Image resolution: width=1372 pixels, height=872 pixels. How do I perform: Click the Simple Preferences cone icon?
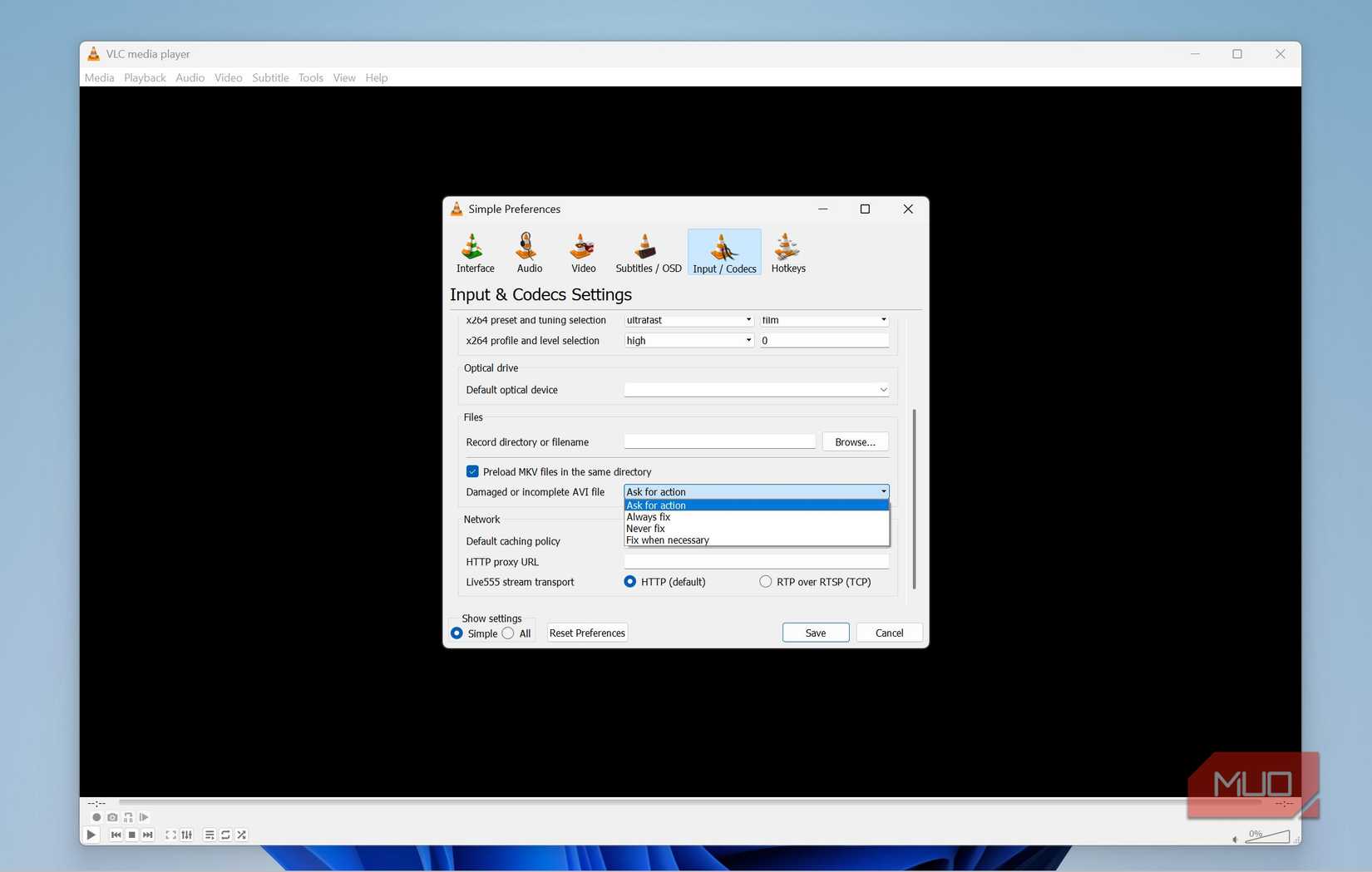457,209
